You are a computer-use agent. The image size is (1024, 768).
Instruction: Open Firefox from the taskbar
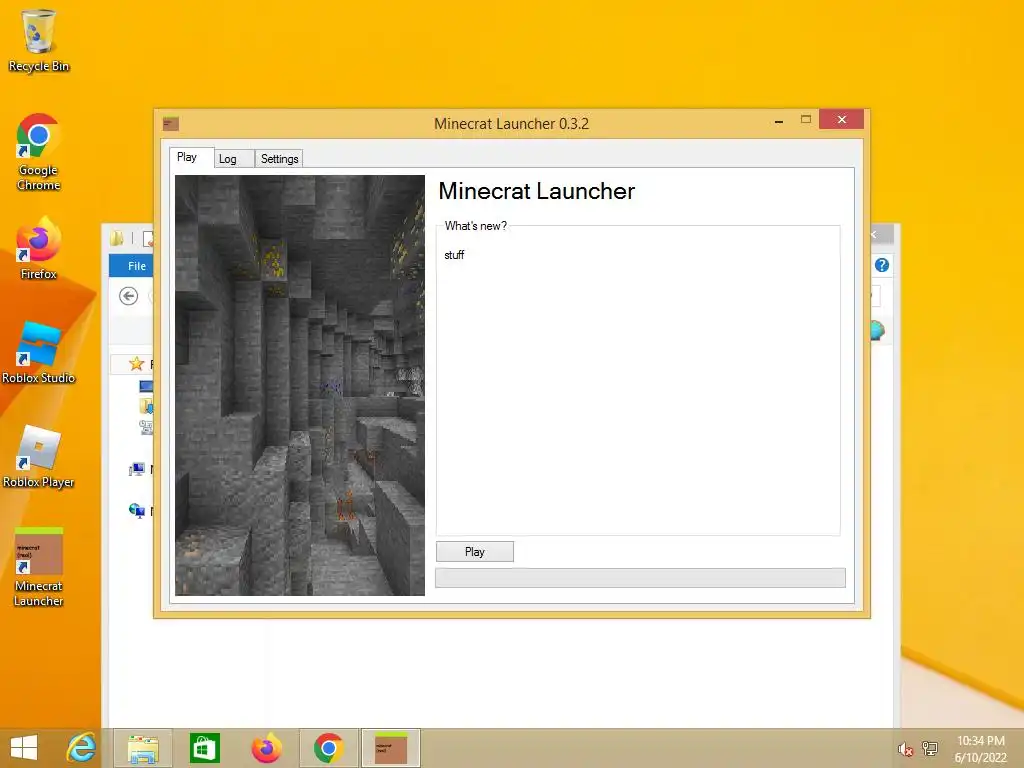[266, 748]
